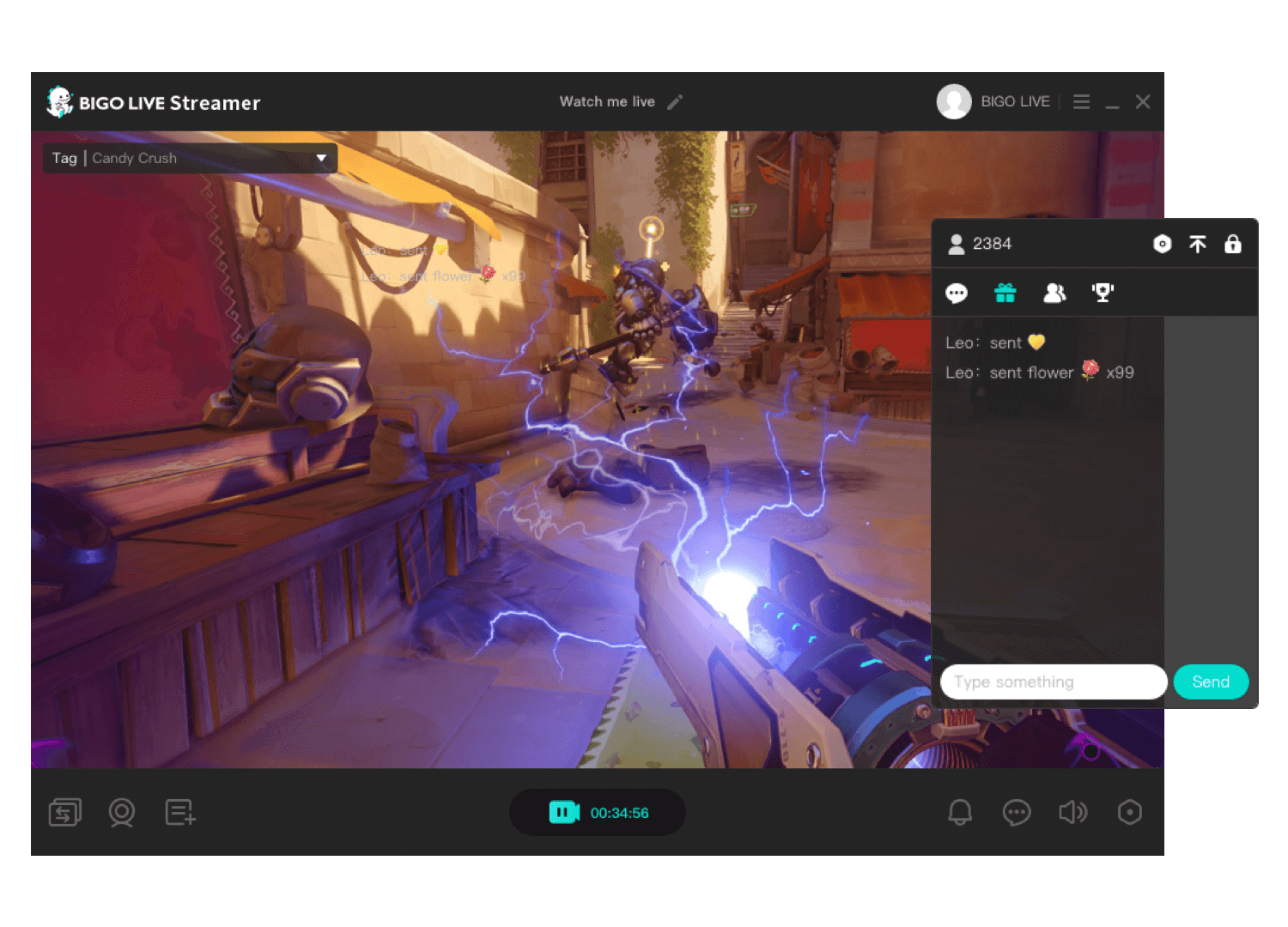The height and width of the screenshot is (927, 1288).
Task: Open the Candy Crush tag dropdown
Action: tap(321, 159)
